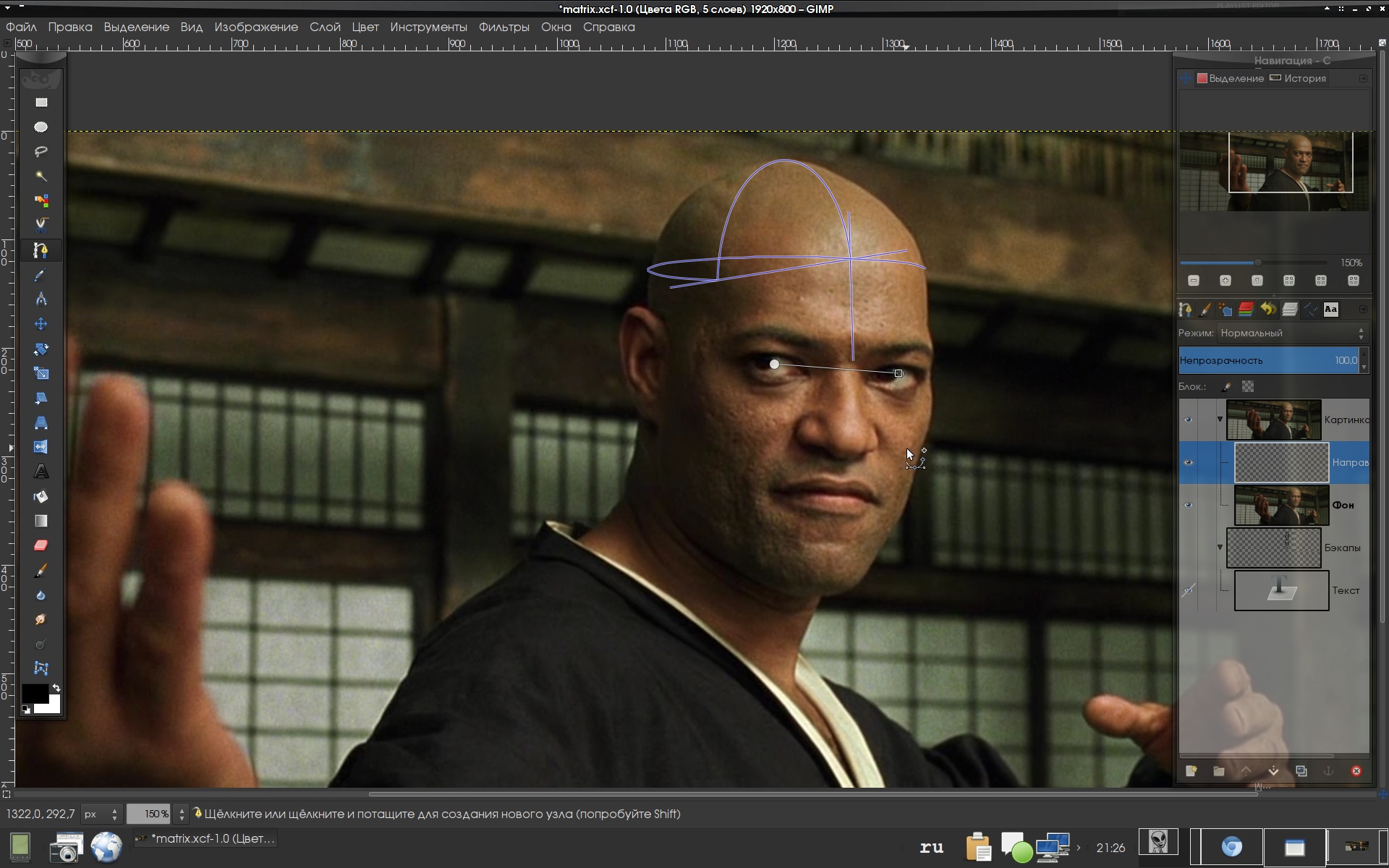Select the Paths tool in toolbox
This screenshot has height=868, width=1389.
(x=41, y=250)
